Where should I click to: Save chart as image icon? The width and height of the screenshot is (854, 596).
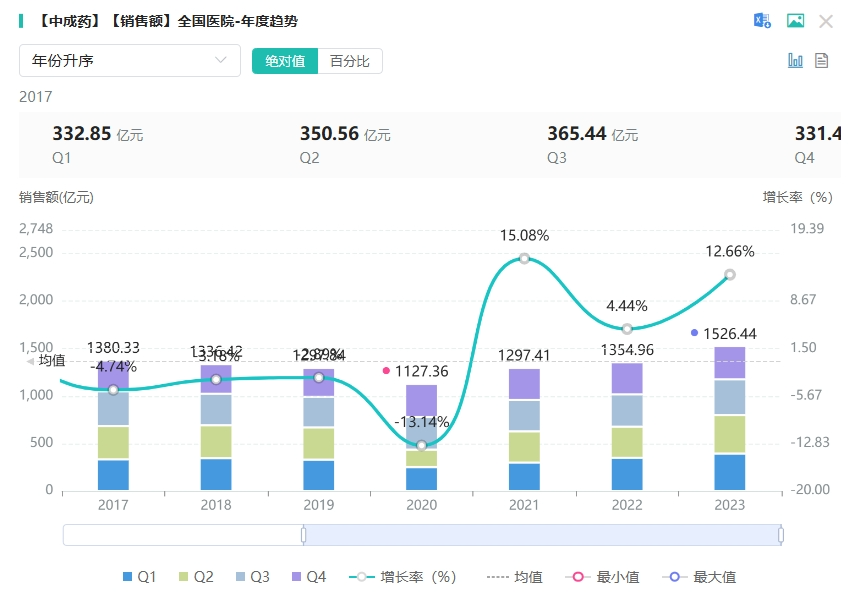(x=795, y=21)
